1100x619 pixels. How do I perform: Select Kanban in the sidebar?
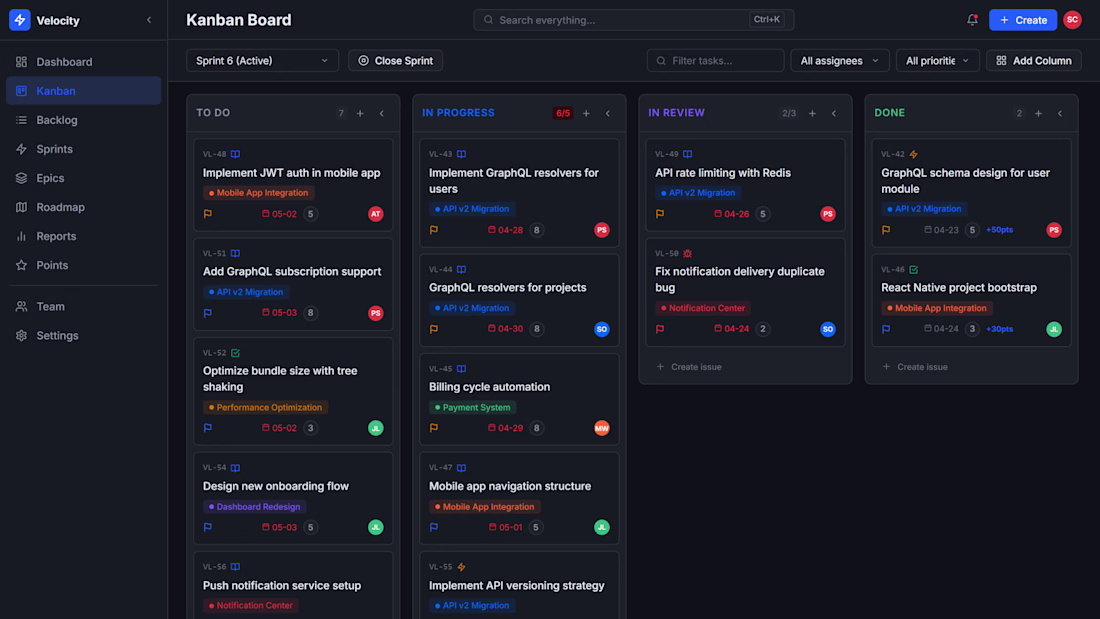pyautogui.click(x=83, y=91)
